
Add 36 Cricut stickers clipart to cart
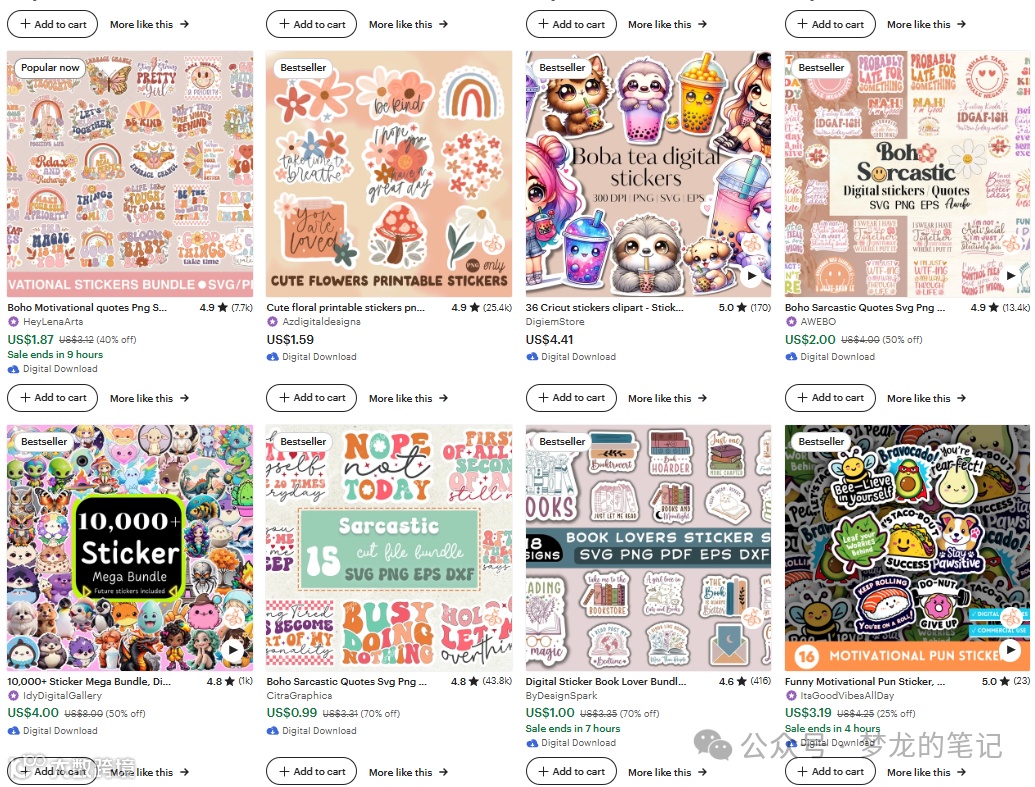pos(571,397)
